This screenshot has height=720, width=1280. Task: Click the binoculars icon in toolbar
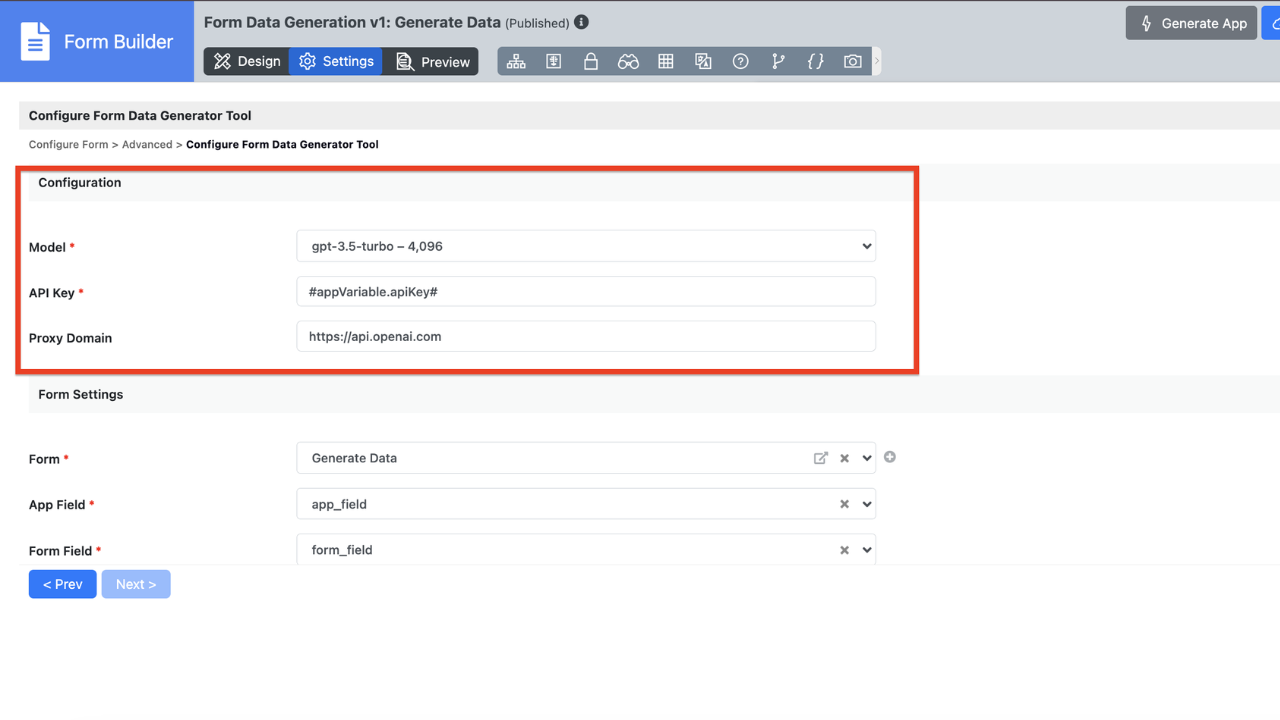pos(628,62)
